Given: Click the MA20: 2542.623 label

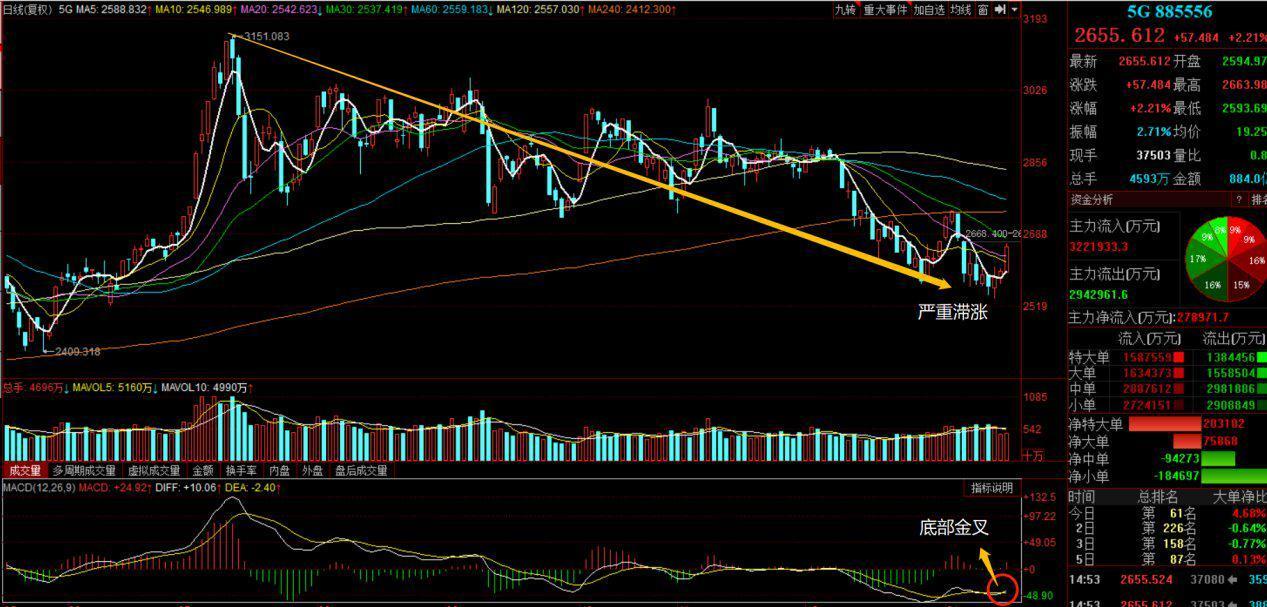Looking at the screenshot, I should click(x=283, y=9).
